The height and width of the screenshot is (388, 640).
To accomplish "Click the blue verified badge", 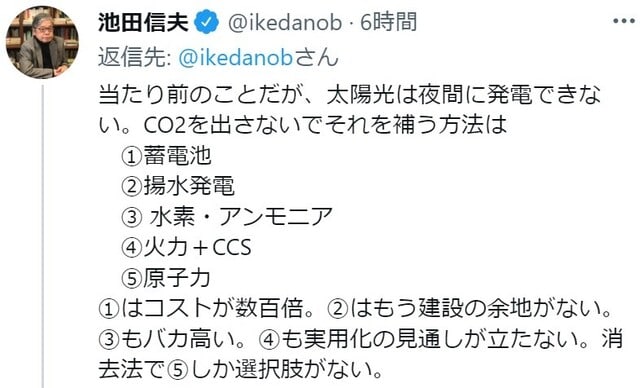I will click(208, 22).
